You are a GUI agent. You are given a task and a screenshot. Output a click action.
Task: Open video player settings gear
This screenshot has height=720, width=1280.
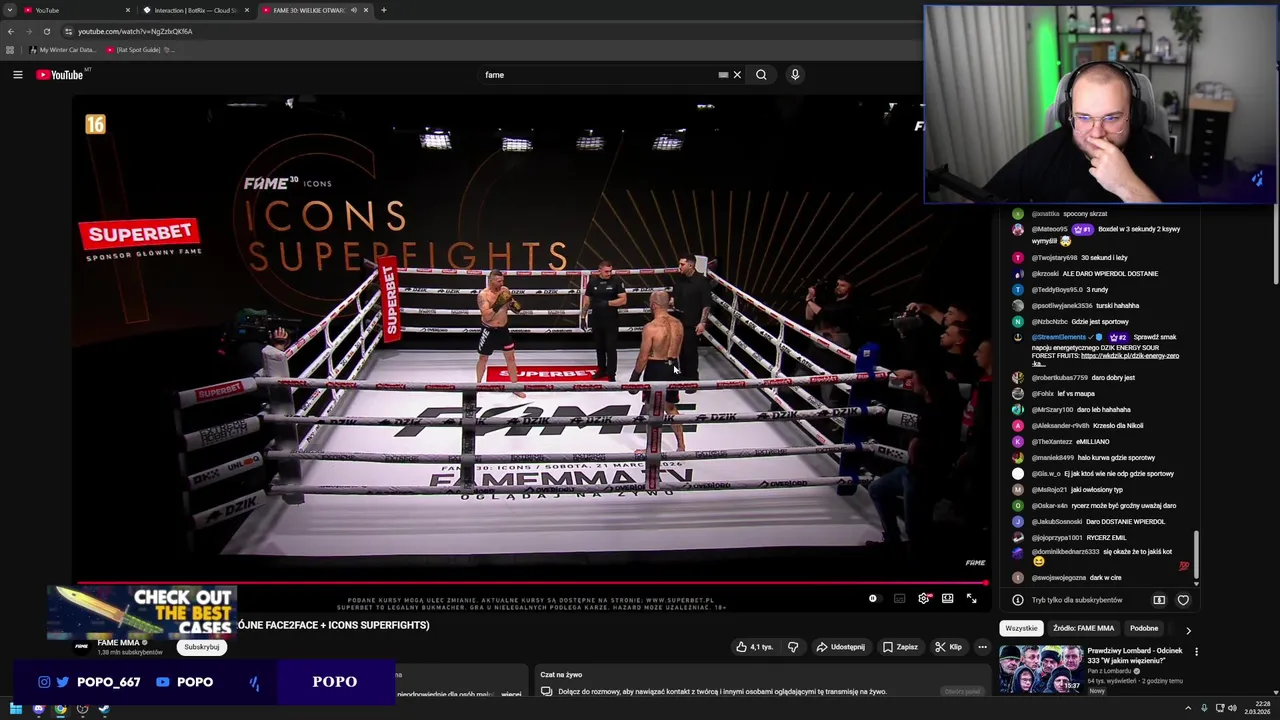coord(924,598)
